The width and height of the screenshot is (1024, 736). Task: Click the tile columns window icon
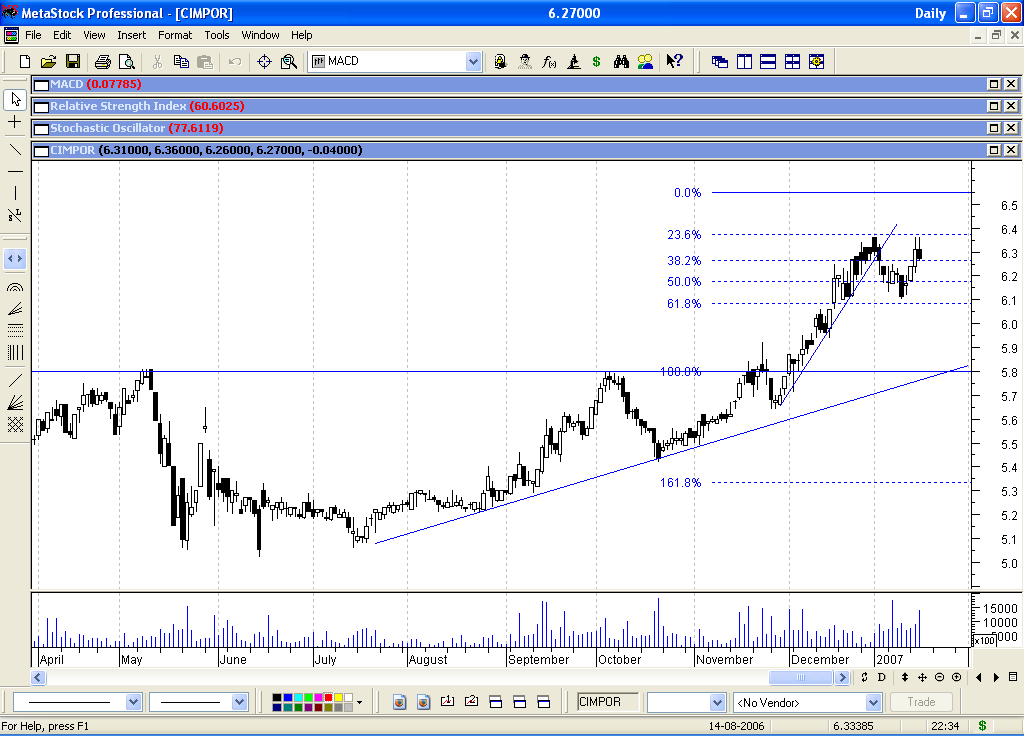(744, 61)
